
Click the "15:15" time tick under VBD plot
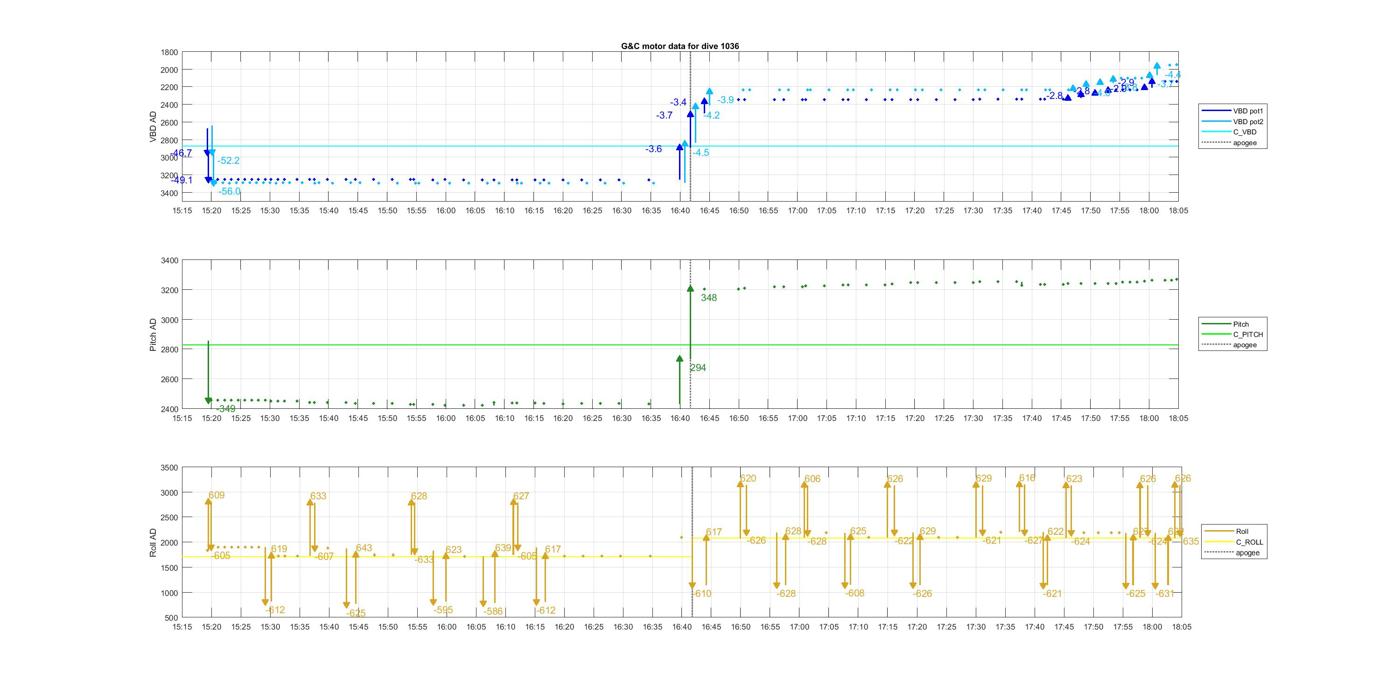182,211
